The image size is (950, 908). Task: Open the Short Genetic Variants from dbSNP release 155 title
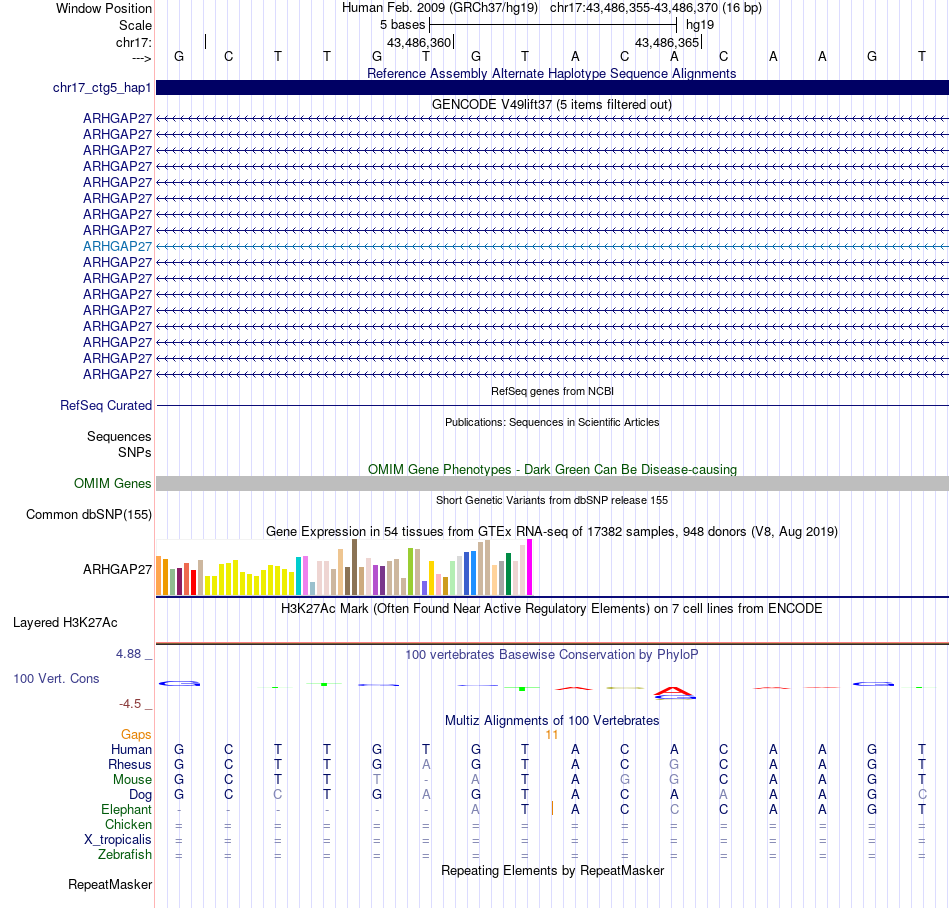click(552, 500)
